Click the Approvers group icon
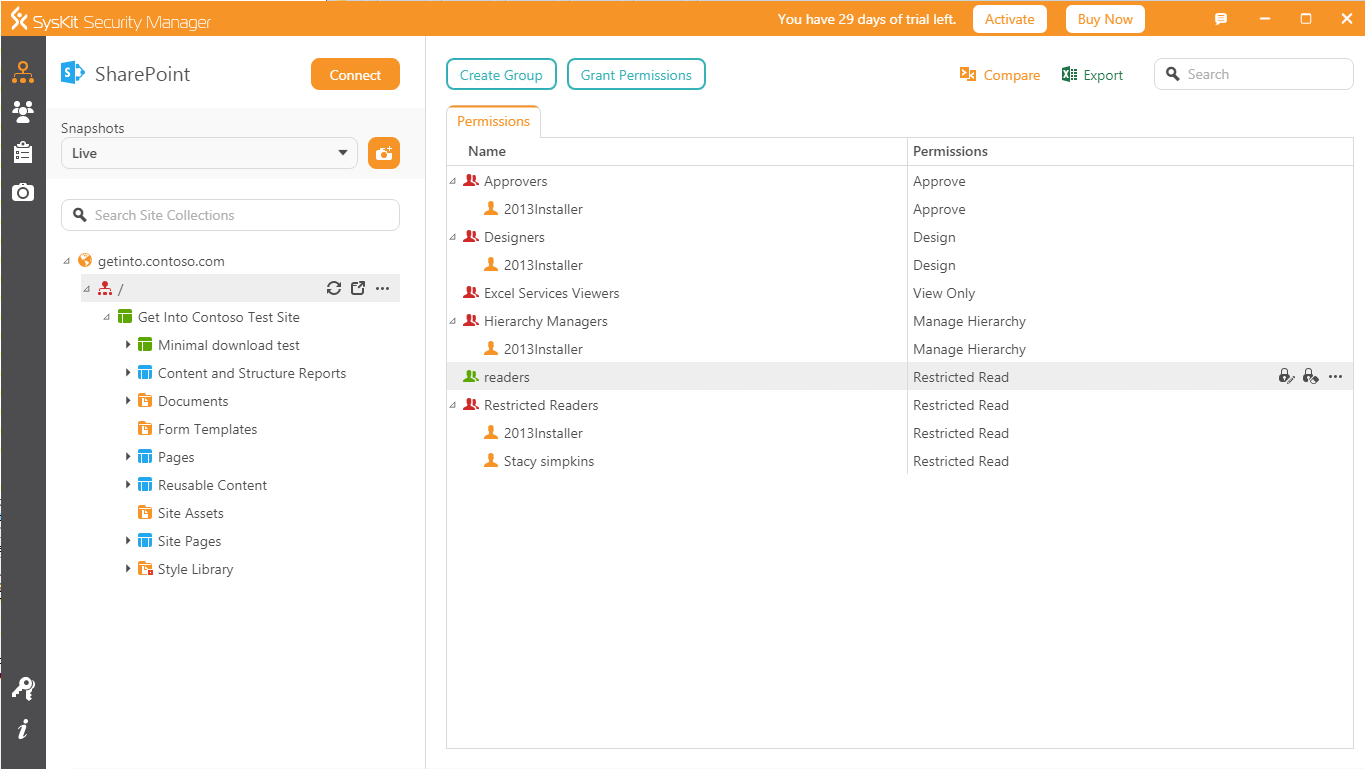 click(471, 181)
